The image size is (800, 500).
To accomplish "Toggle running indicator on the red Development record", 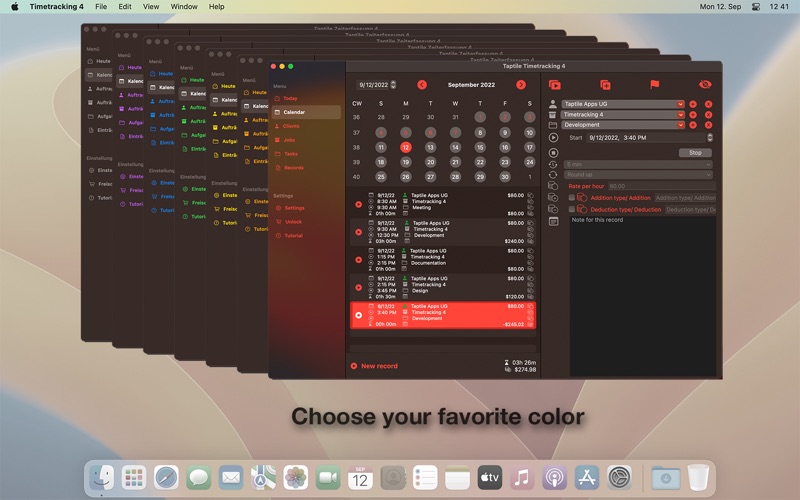I will [x=359, y=315].
